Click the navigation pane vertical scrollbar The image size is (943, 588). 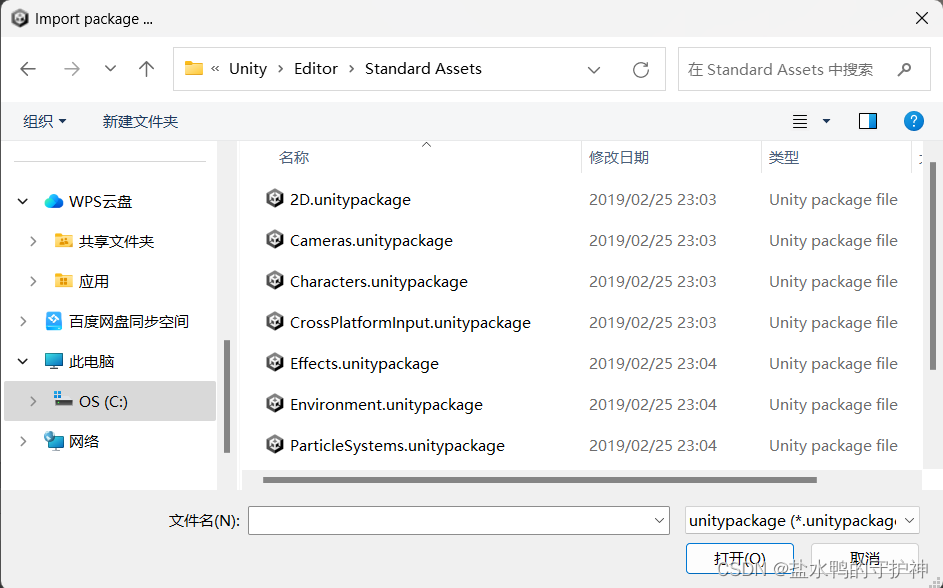(227, 396)
